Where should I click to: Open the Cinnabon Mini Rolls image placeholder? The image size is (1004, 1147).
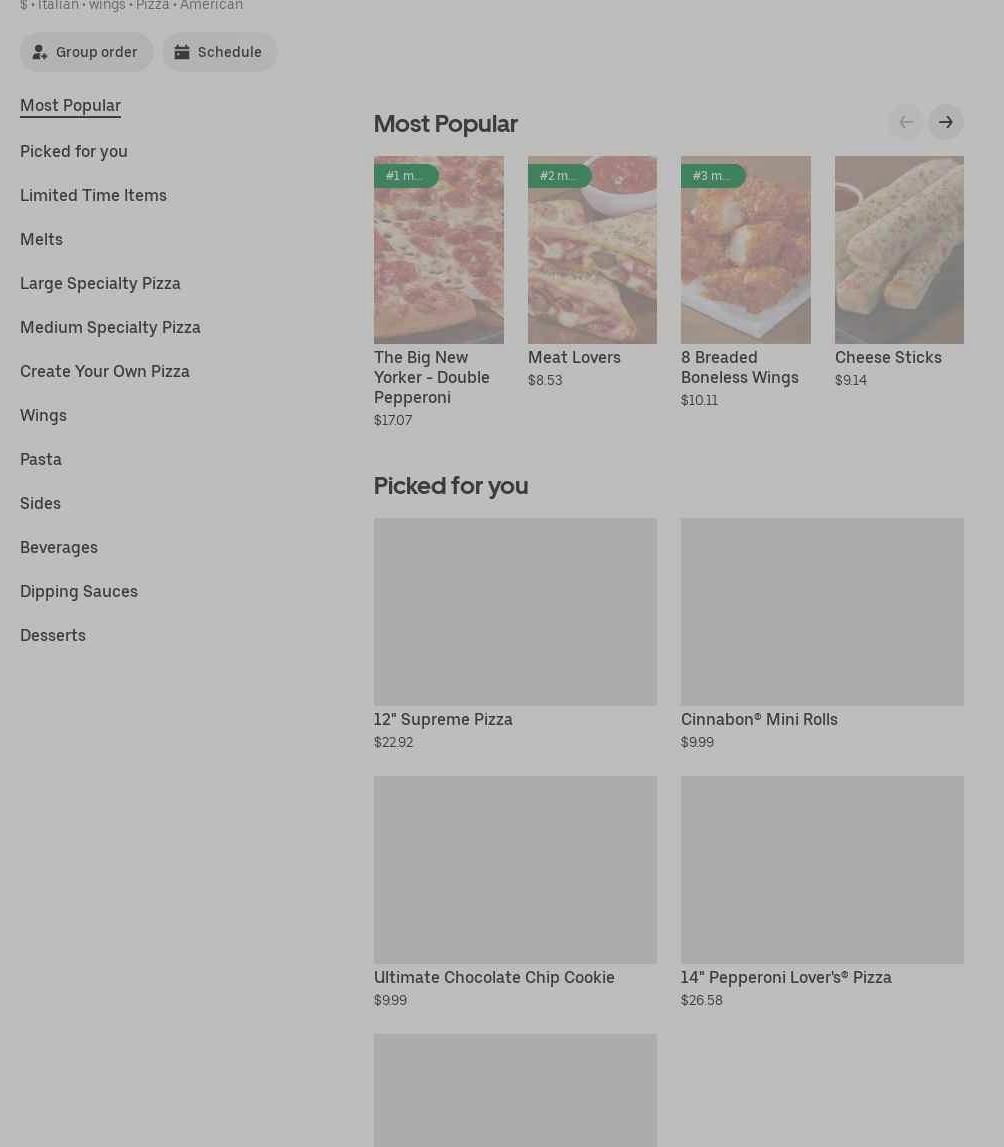[x=823, y=612]
